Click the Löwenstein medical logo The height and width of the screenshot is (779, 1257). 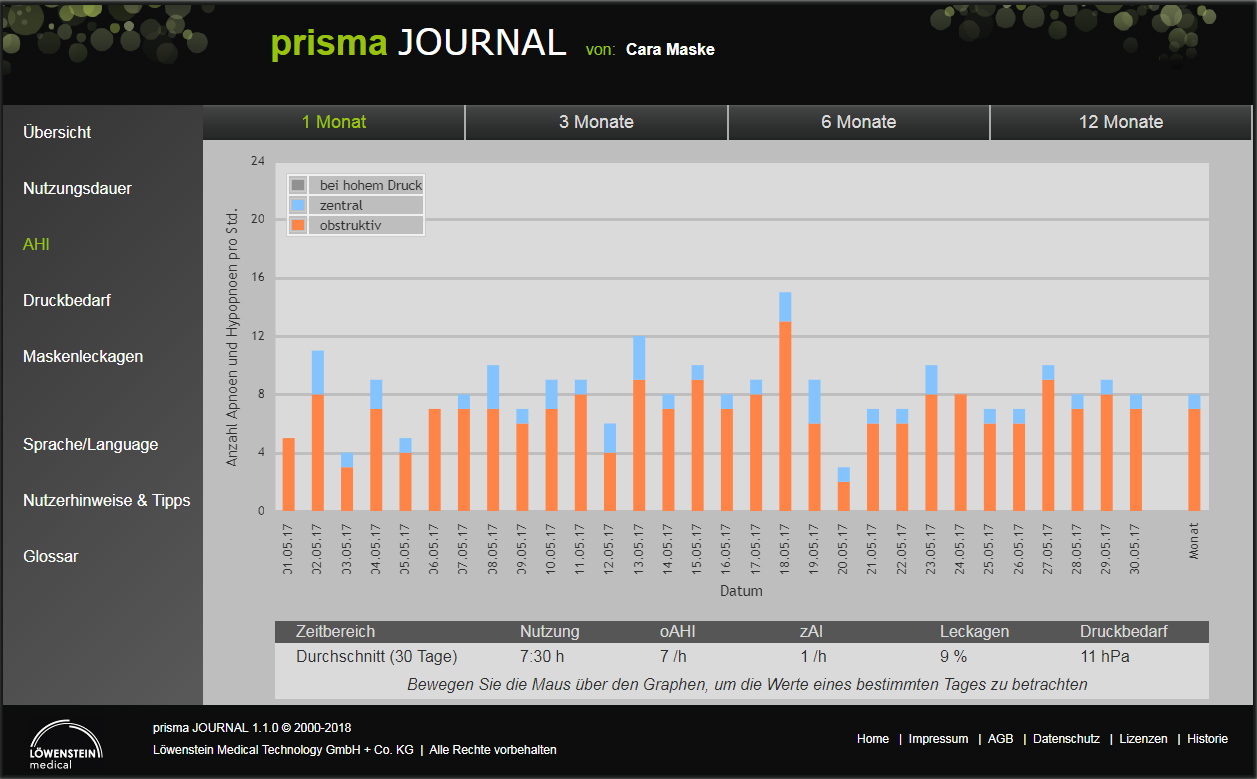coord(65,745)
